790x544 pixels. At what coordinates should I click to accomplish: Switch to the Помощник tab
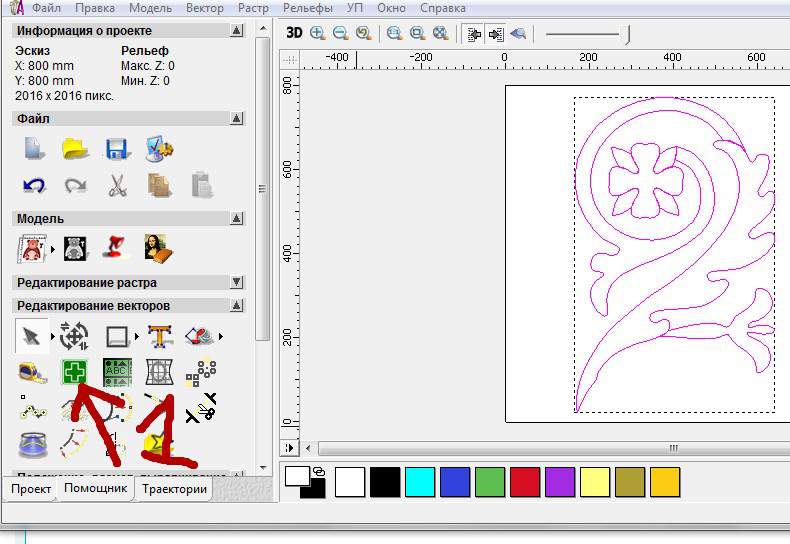point(95,488)
